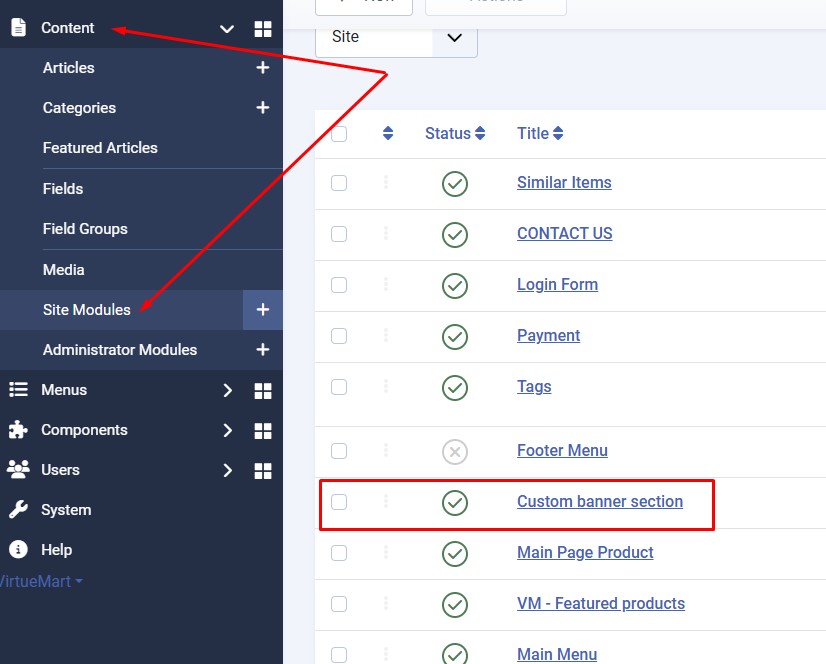
Task: Open the Site filter dropdown
Action: pos(397,37)
